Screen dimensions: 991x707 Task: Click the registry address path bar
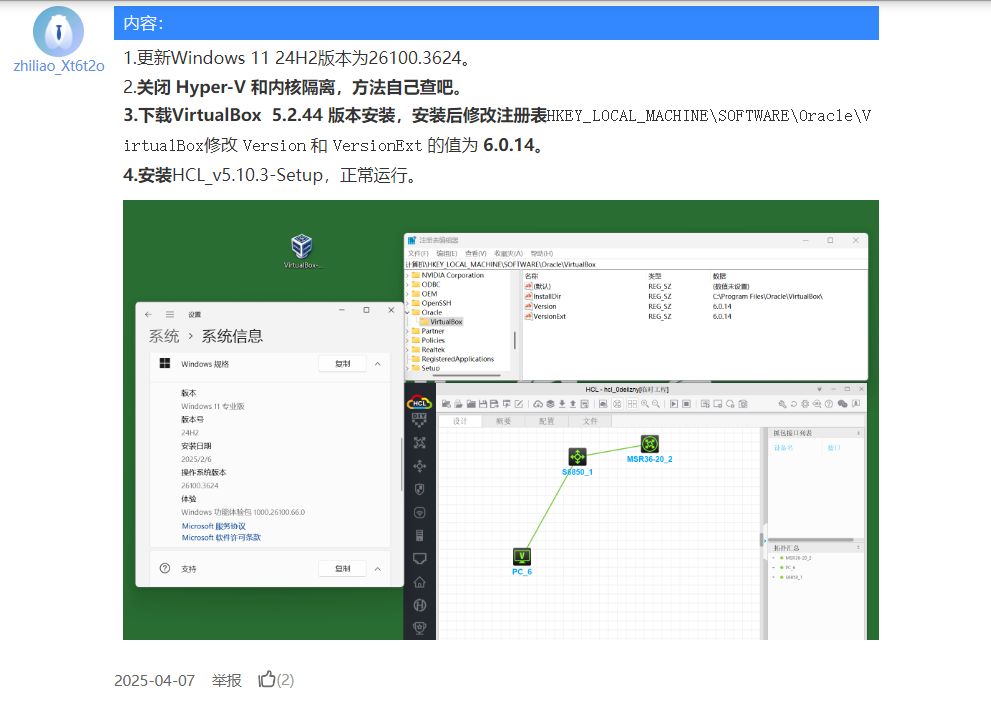[636, 264]
